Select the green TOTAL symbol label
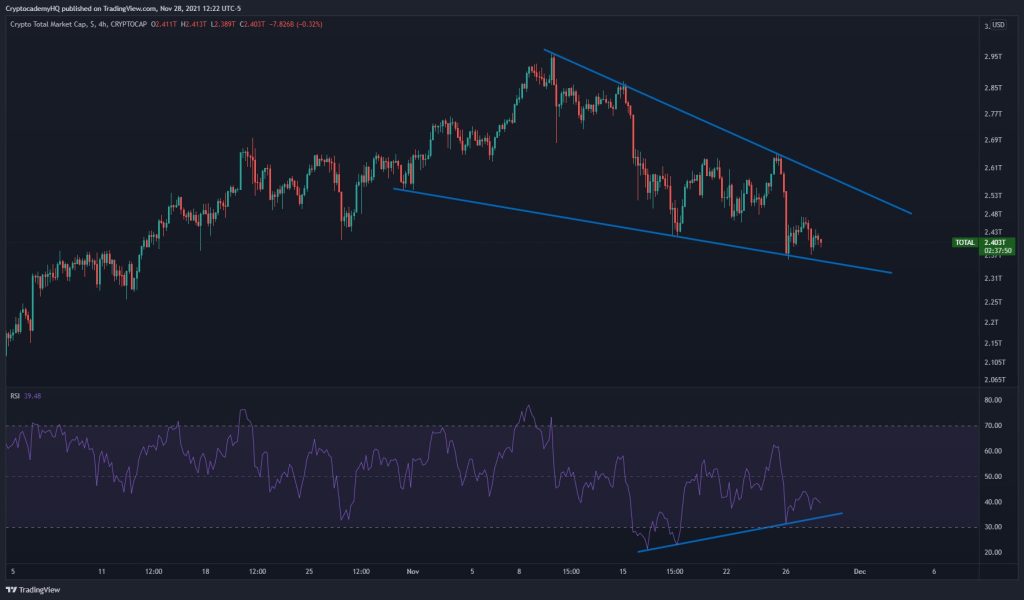 coord(965,242)
